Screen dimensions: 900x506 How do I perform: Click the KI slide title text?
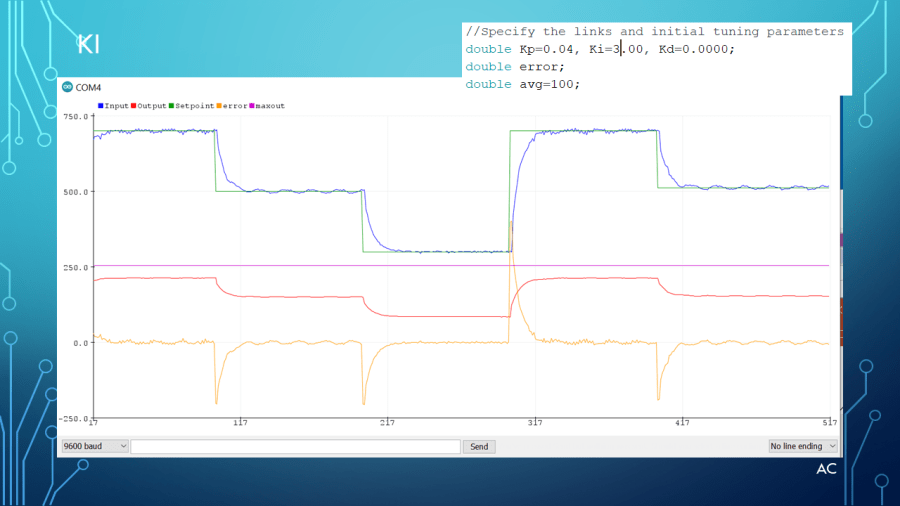pos(88,45)
